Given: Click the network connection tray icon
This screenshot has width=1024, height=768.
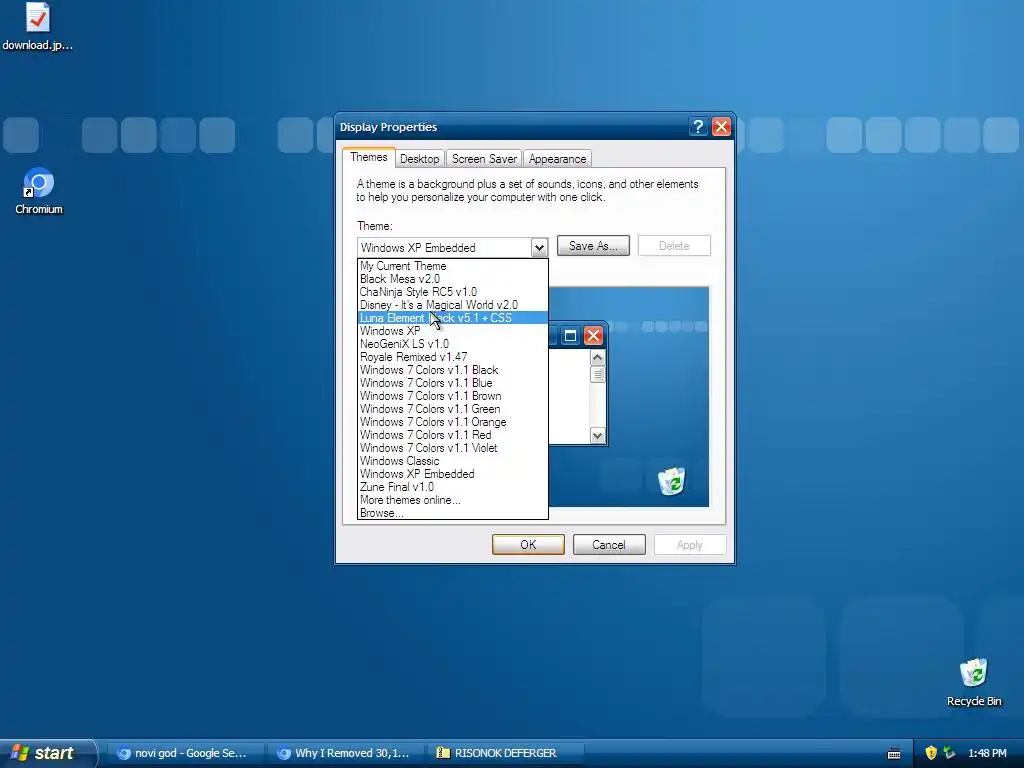Looking at the screenshot, I should point(950,753).
